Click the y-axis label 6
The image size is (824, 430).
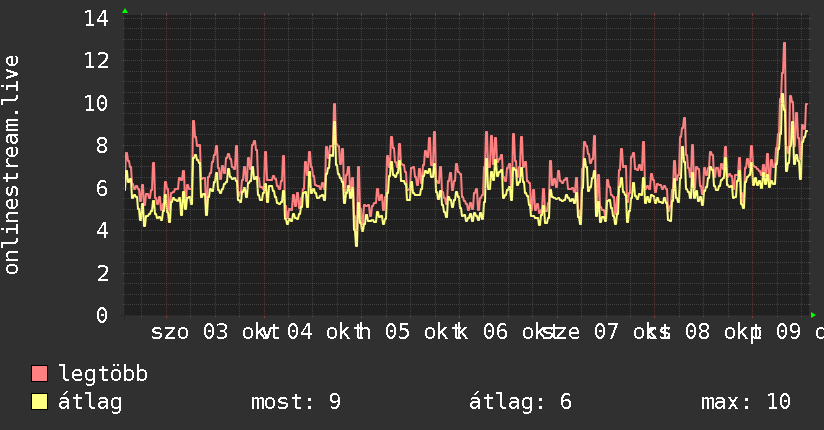click(x=102, y=188)
